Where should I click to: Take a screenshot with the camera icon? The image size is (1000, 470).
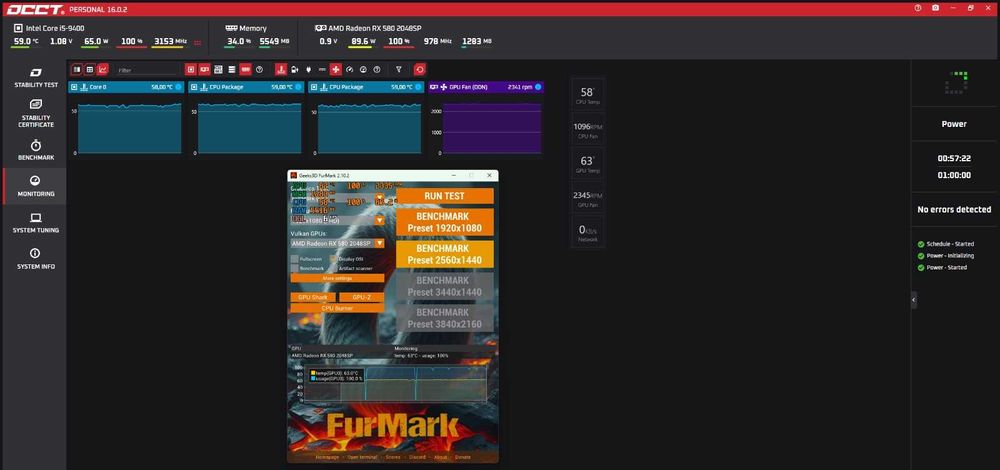pyautogui.click(x=935, y=8)
